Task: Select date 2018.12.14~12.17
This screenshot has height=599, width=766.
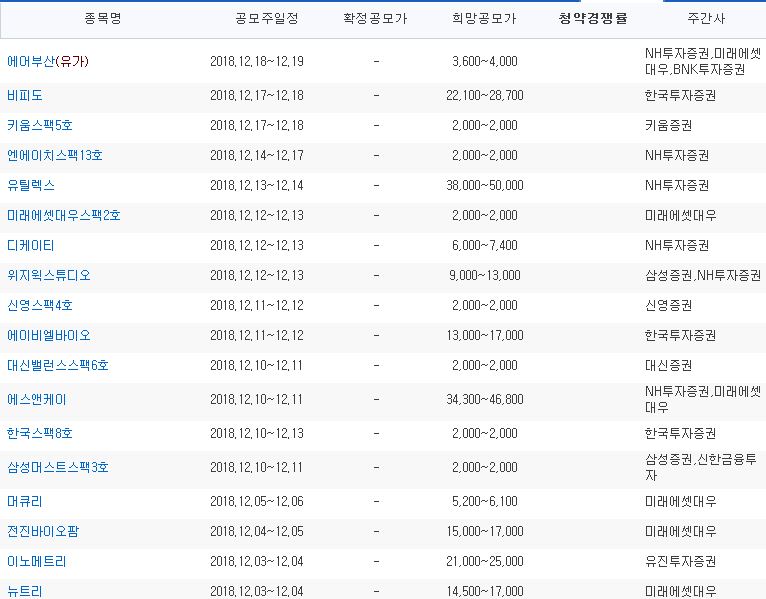Action: (257, 155)
